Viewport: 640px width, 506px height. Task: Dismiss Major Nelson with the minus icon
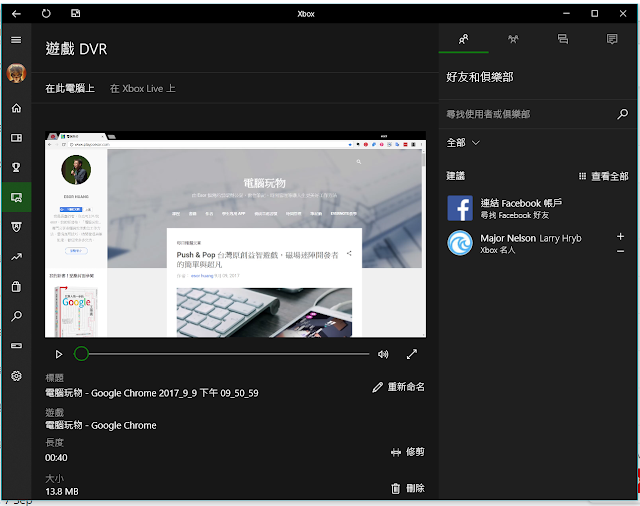point(620,251)
